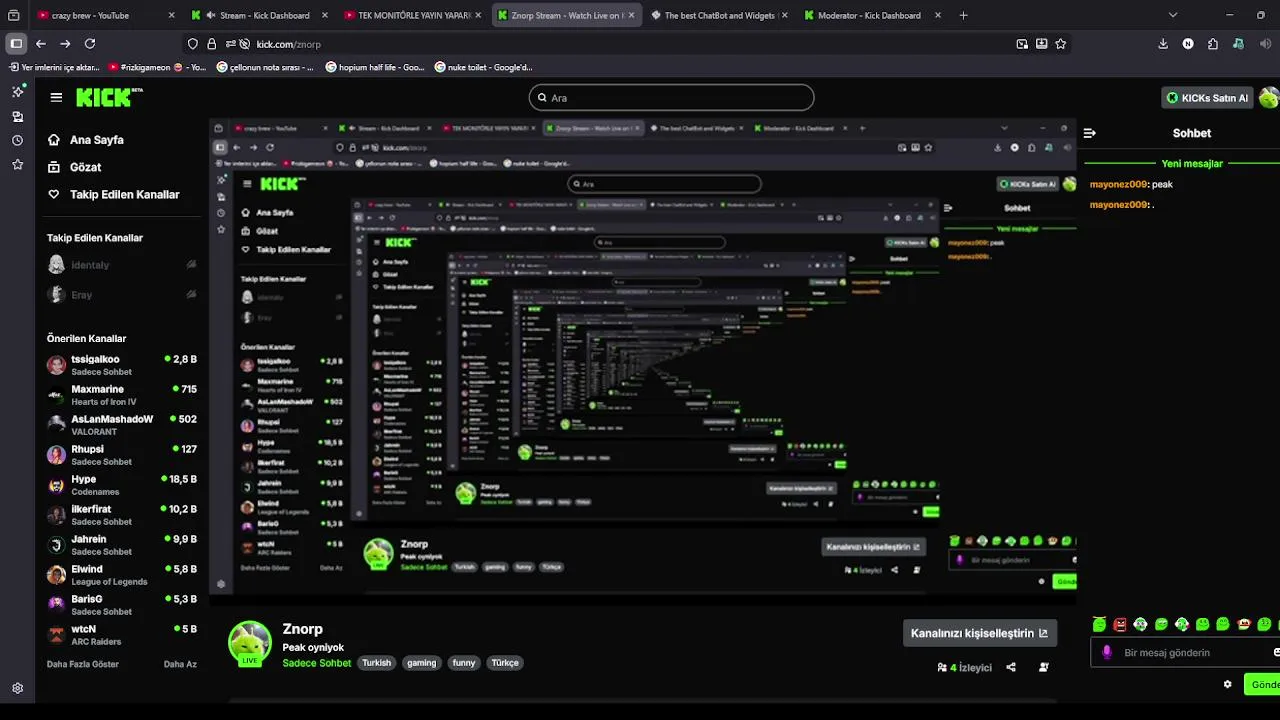Open Maxmarine recommended channel
Screen dimensions: 1280x720
tap(122, 395)
